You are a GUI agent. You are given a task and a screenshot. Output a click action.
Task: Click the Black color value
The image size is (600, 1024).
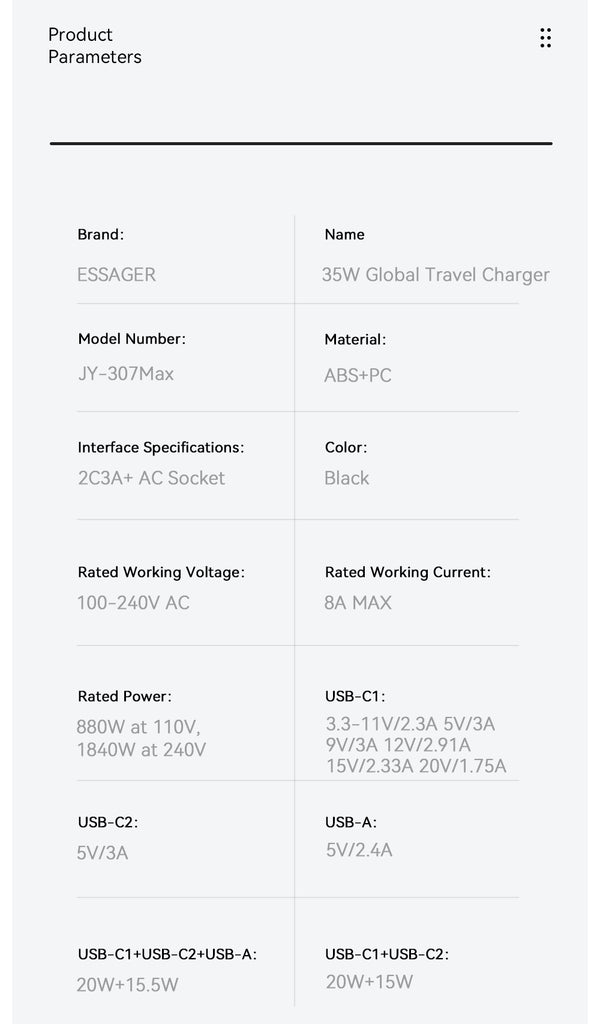[x=346, y=478]
